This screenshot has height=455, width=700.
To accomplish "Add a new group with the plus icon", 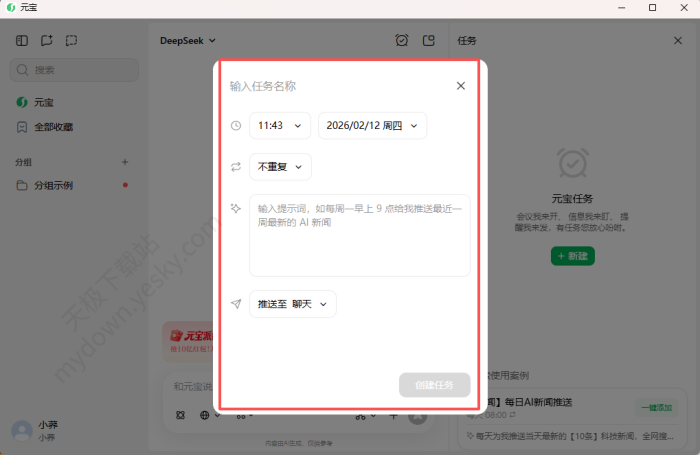I will [x=125, y=162].
